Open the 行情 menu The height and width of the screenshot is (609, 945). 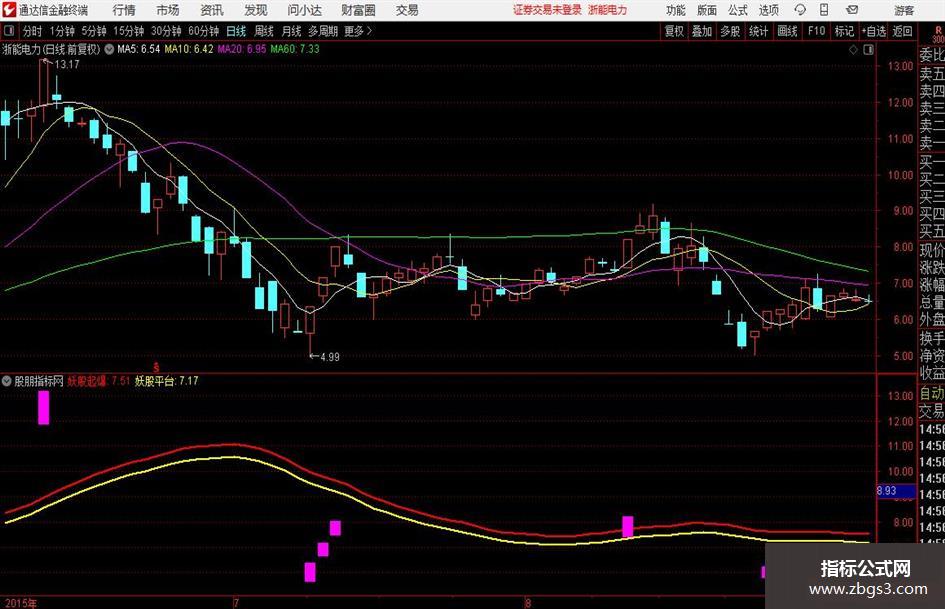tap(124, 10)
